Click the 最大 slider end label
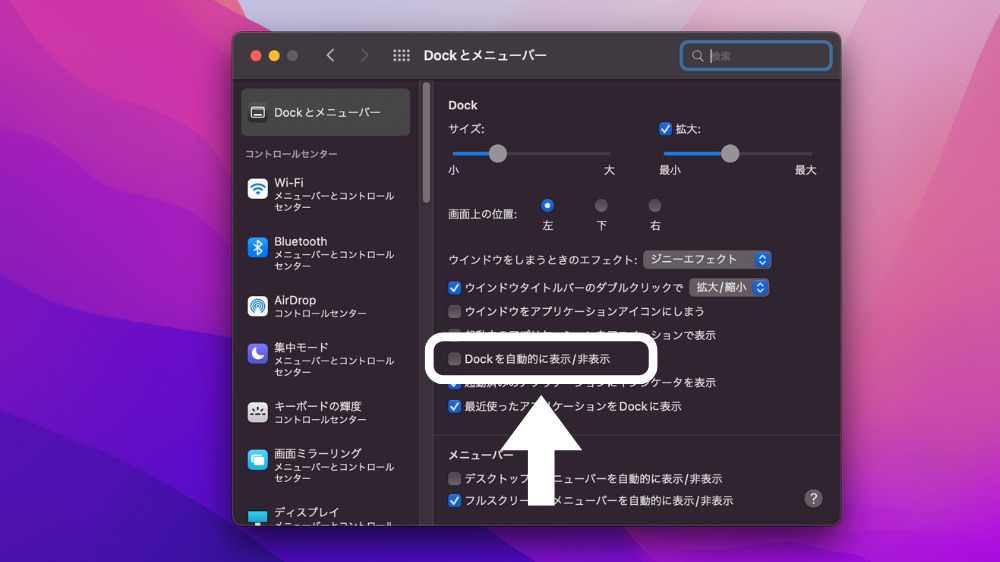 point(805,170)
